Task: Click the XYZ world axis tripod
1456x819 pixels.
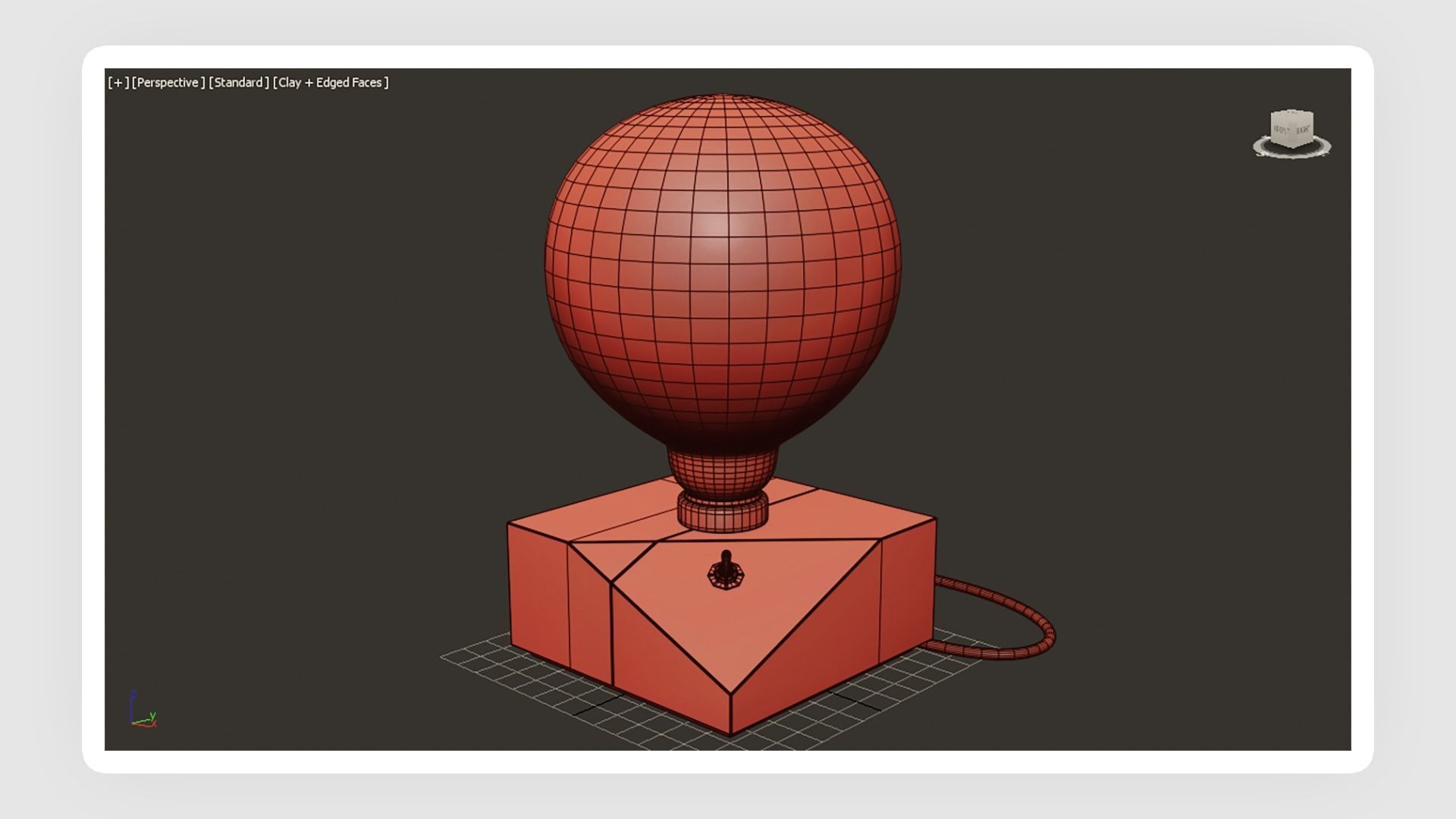Action: point(141,711)
